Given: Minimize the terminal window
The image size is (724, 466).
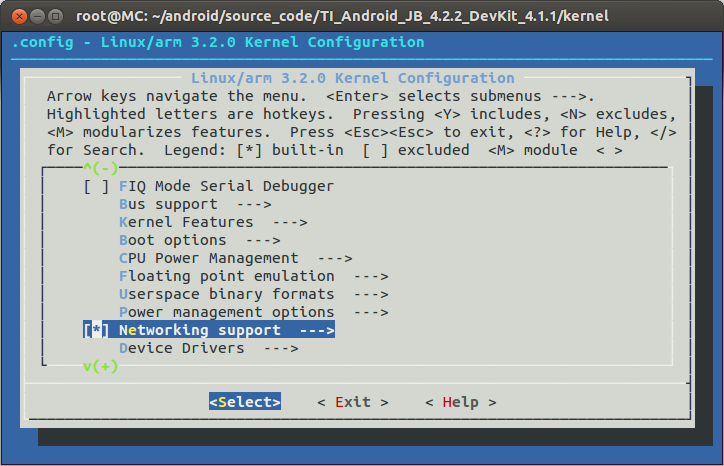Looking at the screenshot, I should pyautogui.click(x=37, y=17).
